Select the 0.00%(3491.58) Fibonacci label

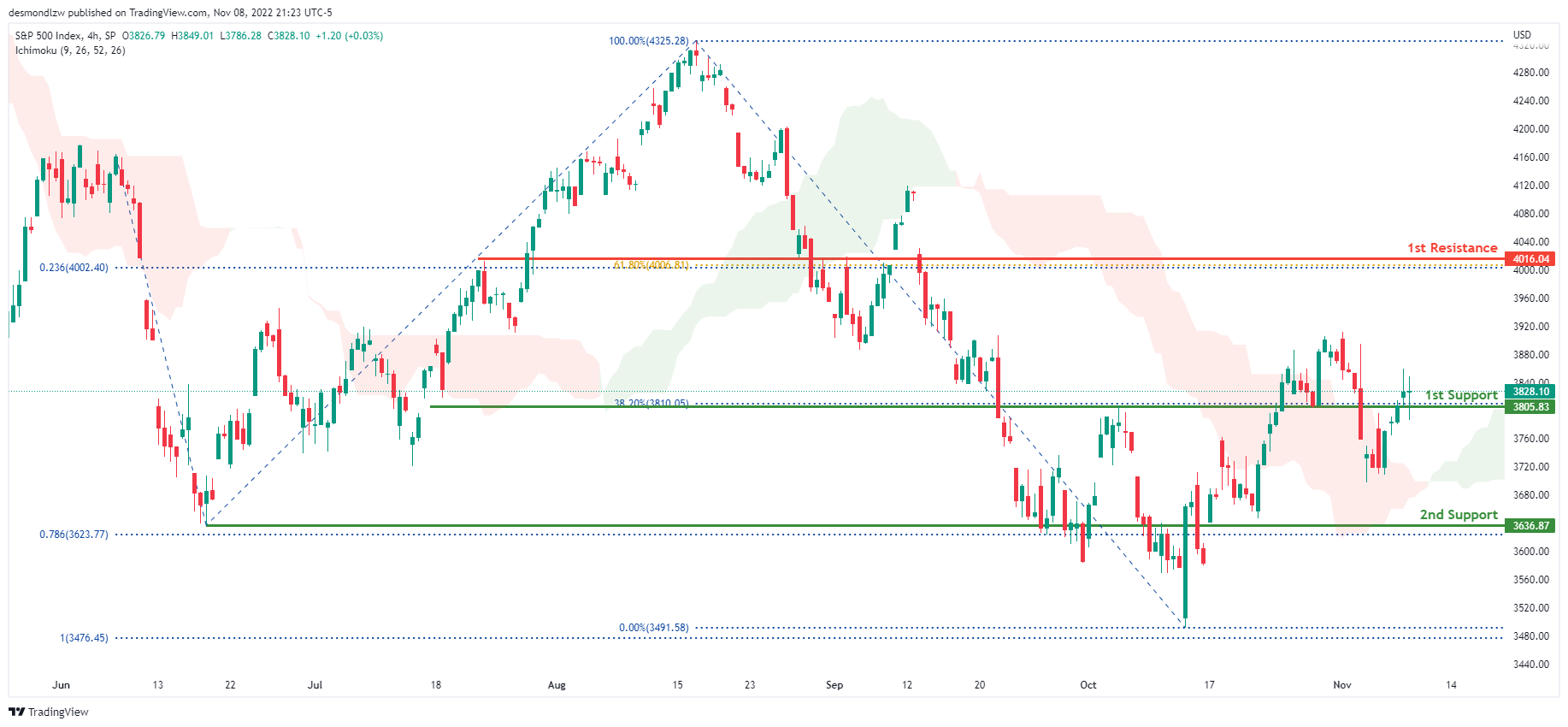point(653,628)
